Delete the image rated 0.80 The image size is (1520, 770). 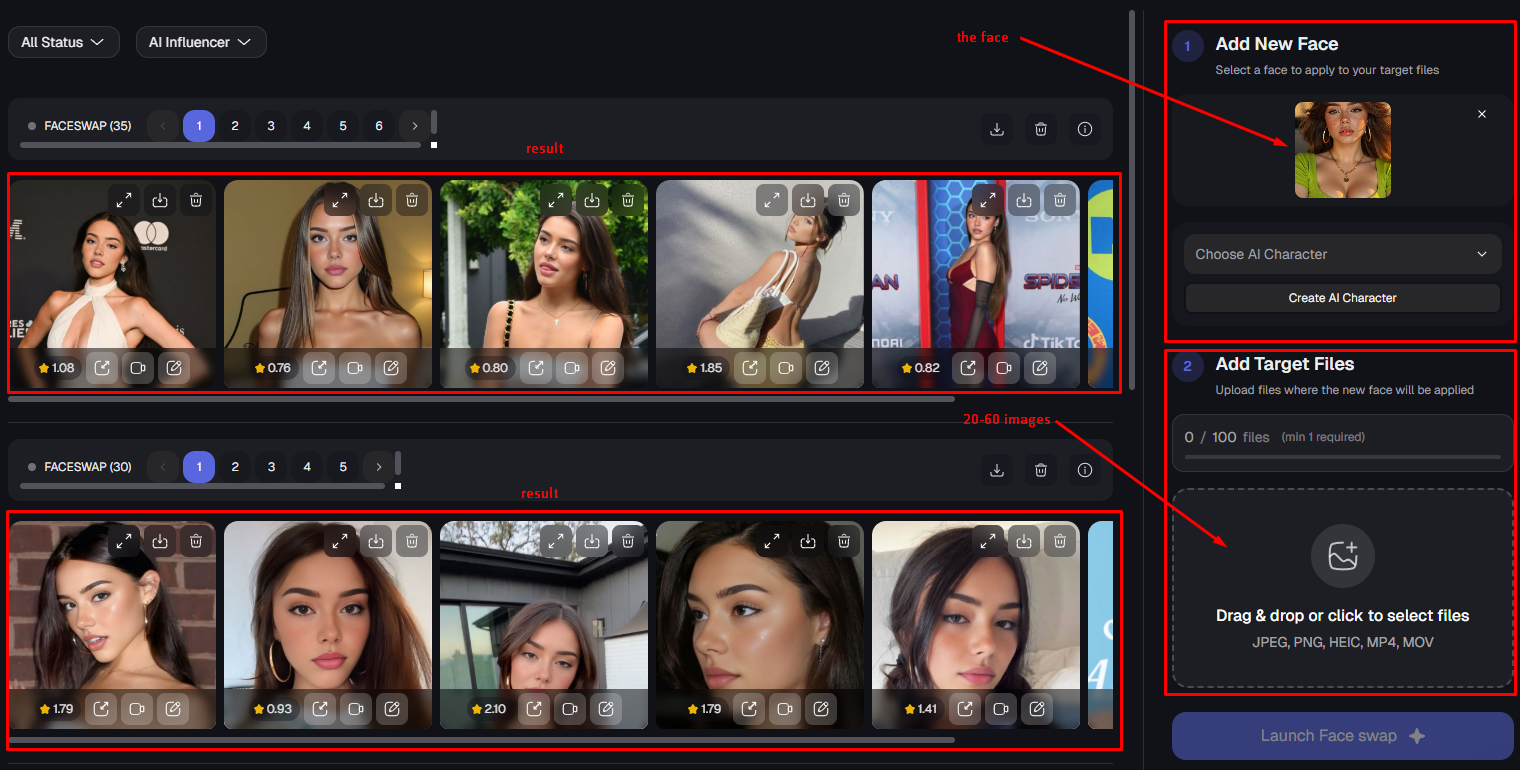pos(628,200)
